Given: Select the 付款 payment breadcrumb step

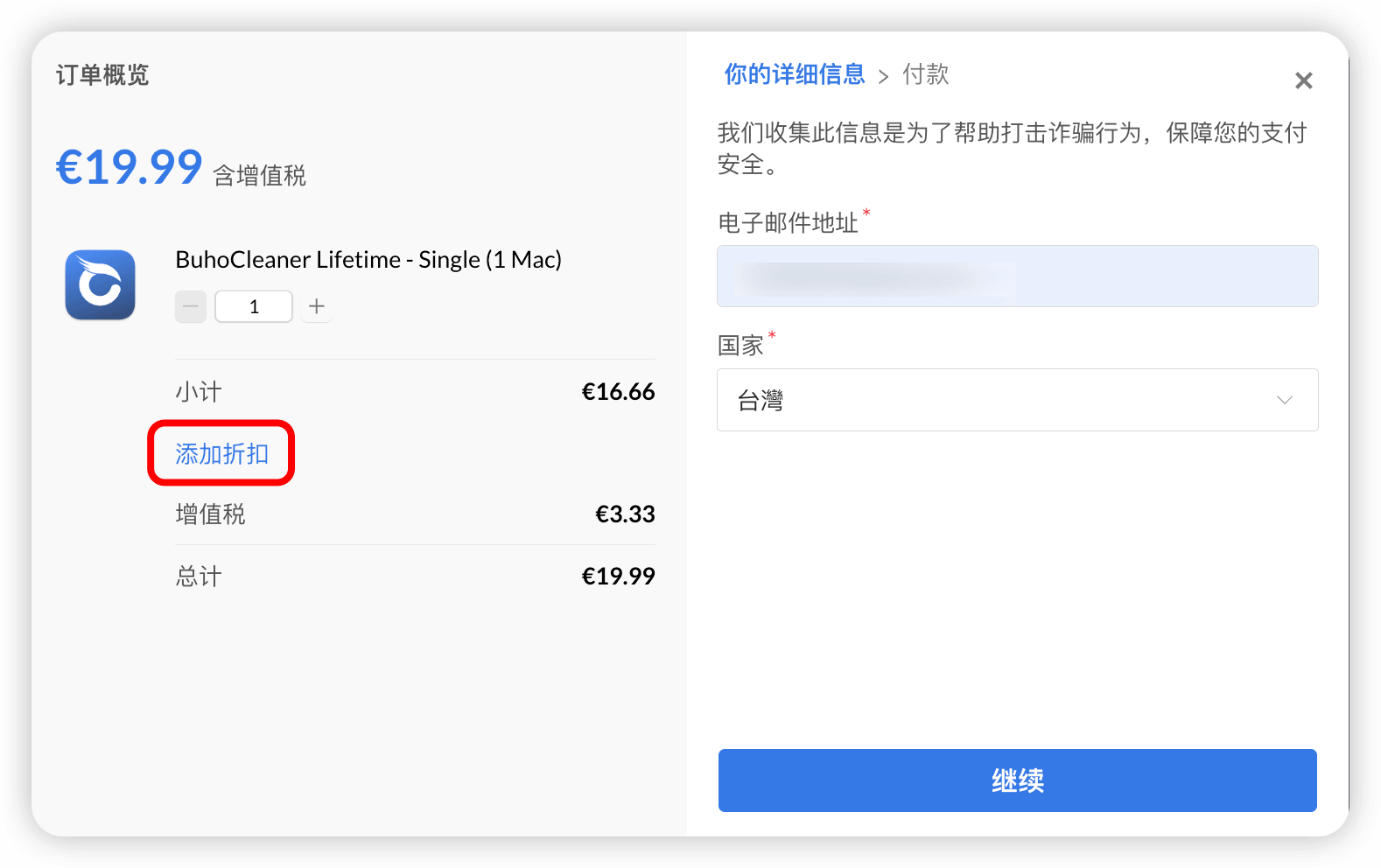Looking at the screenshot, I should pyautogui.click(x=926, y=74).
